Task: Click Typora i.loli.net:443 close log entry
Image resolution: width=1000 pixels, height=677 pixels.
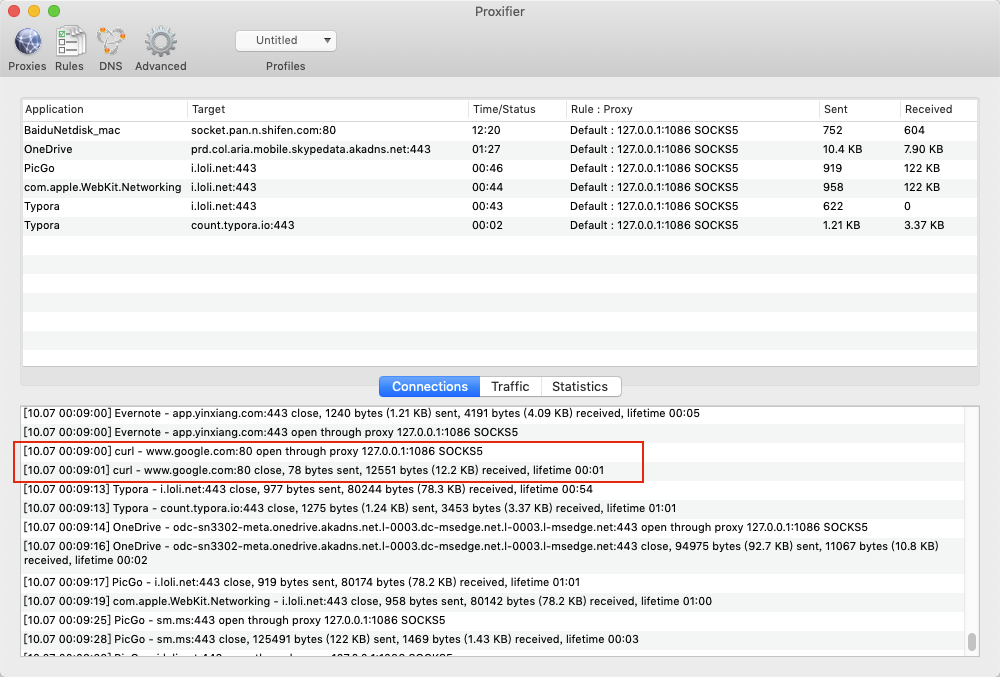Action: 492,490
